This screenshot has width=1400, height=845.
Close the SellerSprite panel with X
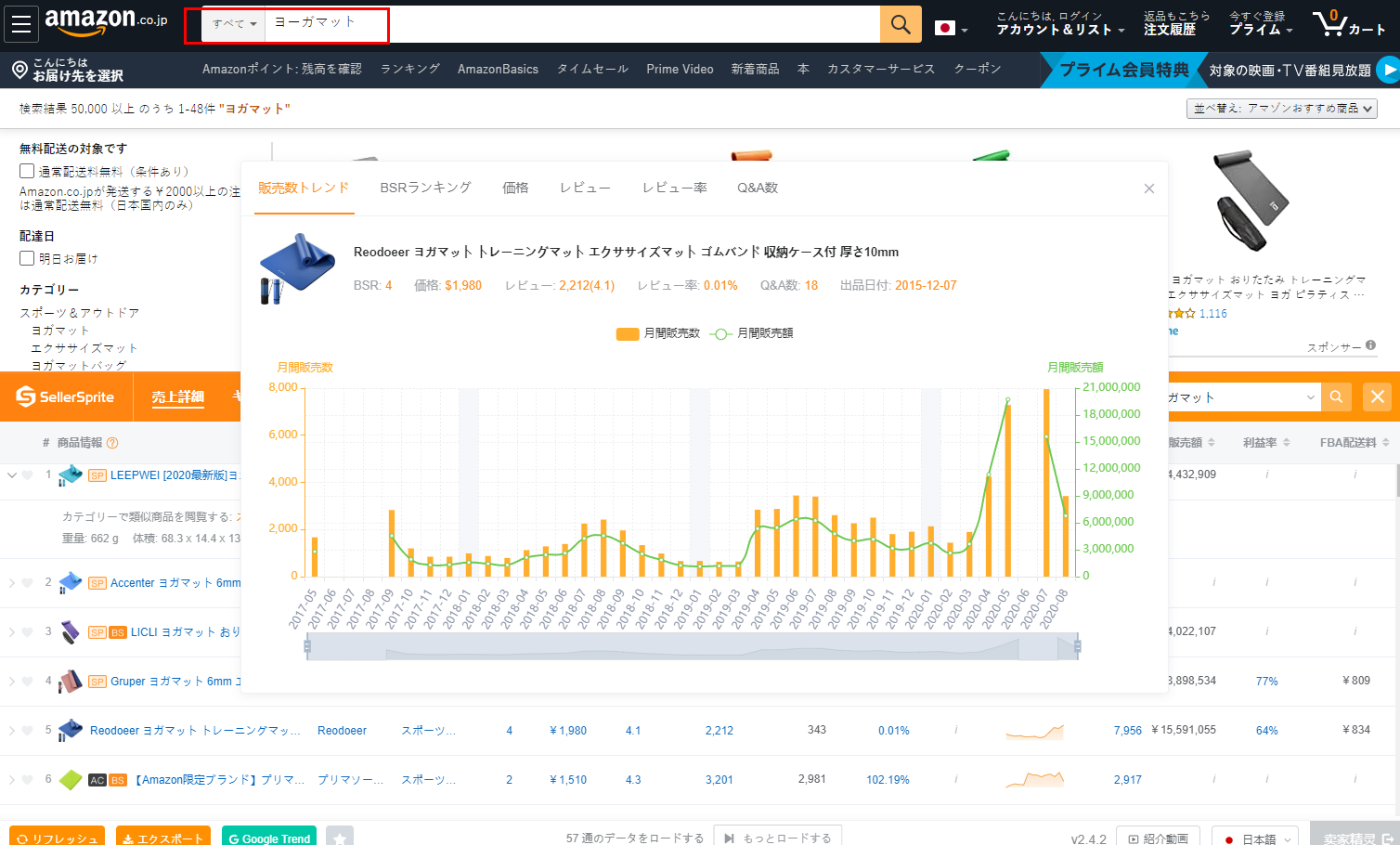click(1378, 396)
